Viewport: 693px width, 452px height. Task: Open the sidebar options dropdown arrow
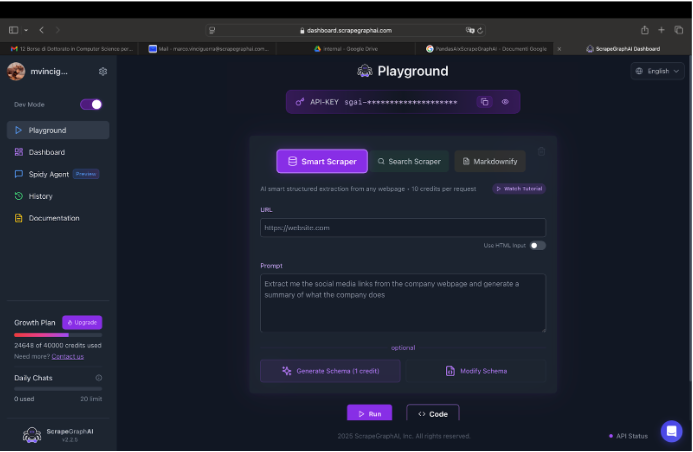[x=26, y=30]
